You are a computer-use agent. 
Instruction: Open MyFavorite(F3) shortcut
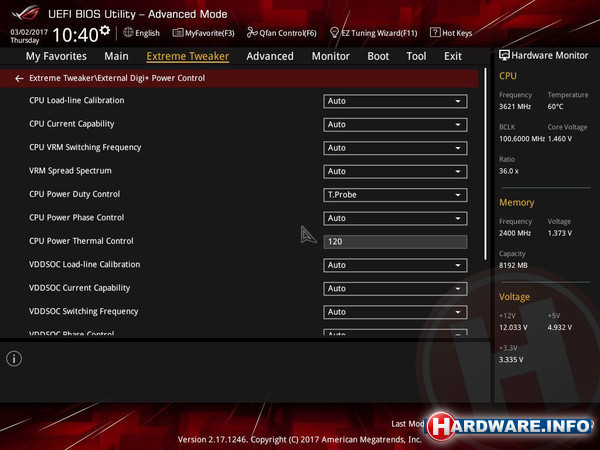209,33
